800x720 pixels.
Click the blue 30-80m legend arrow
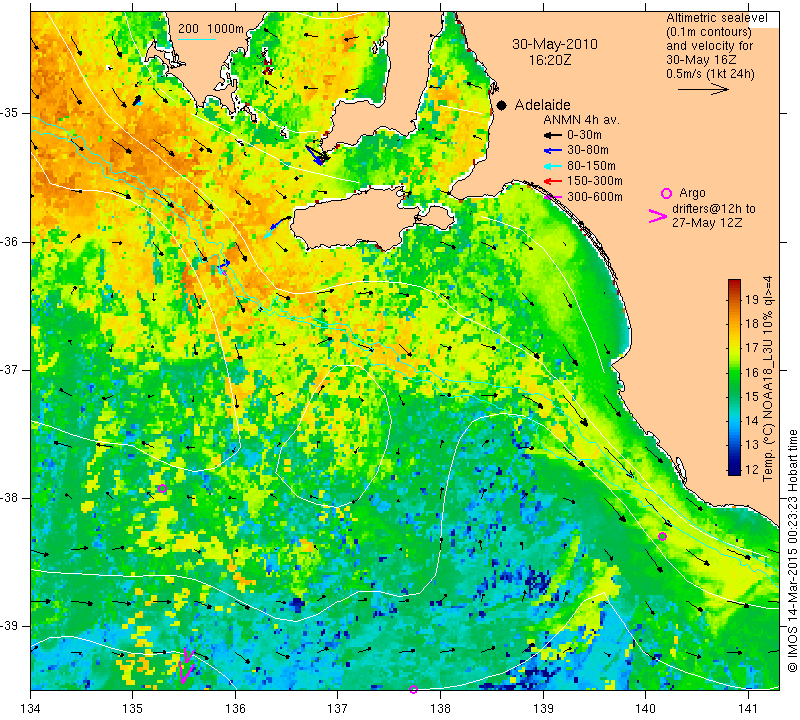[553, 151]
